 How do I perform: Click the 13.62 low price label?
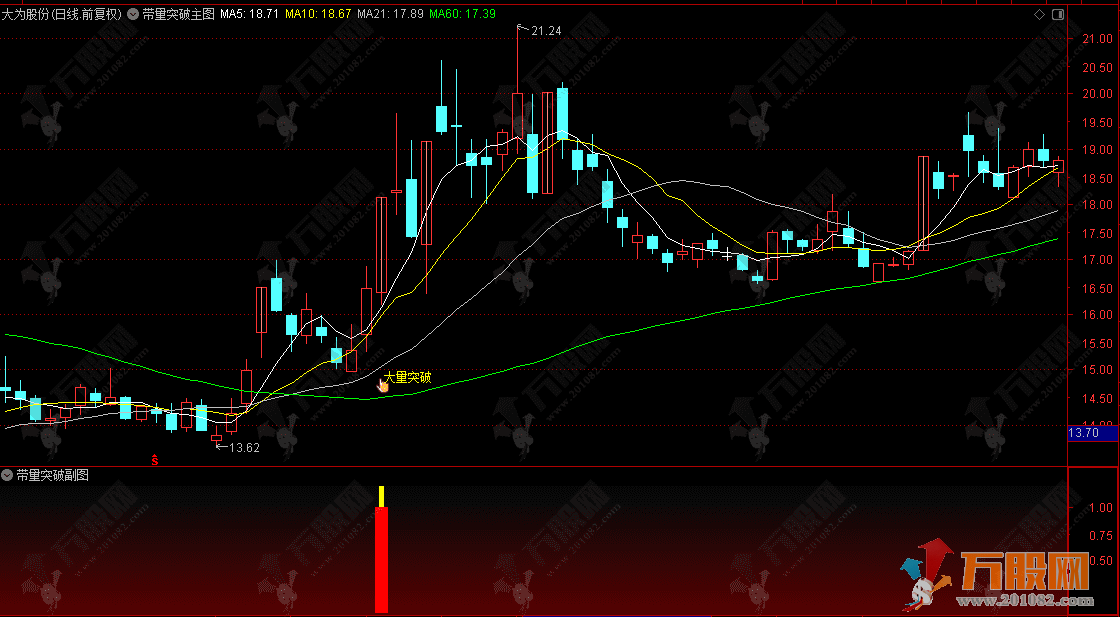point(244,448)
